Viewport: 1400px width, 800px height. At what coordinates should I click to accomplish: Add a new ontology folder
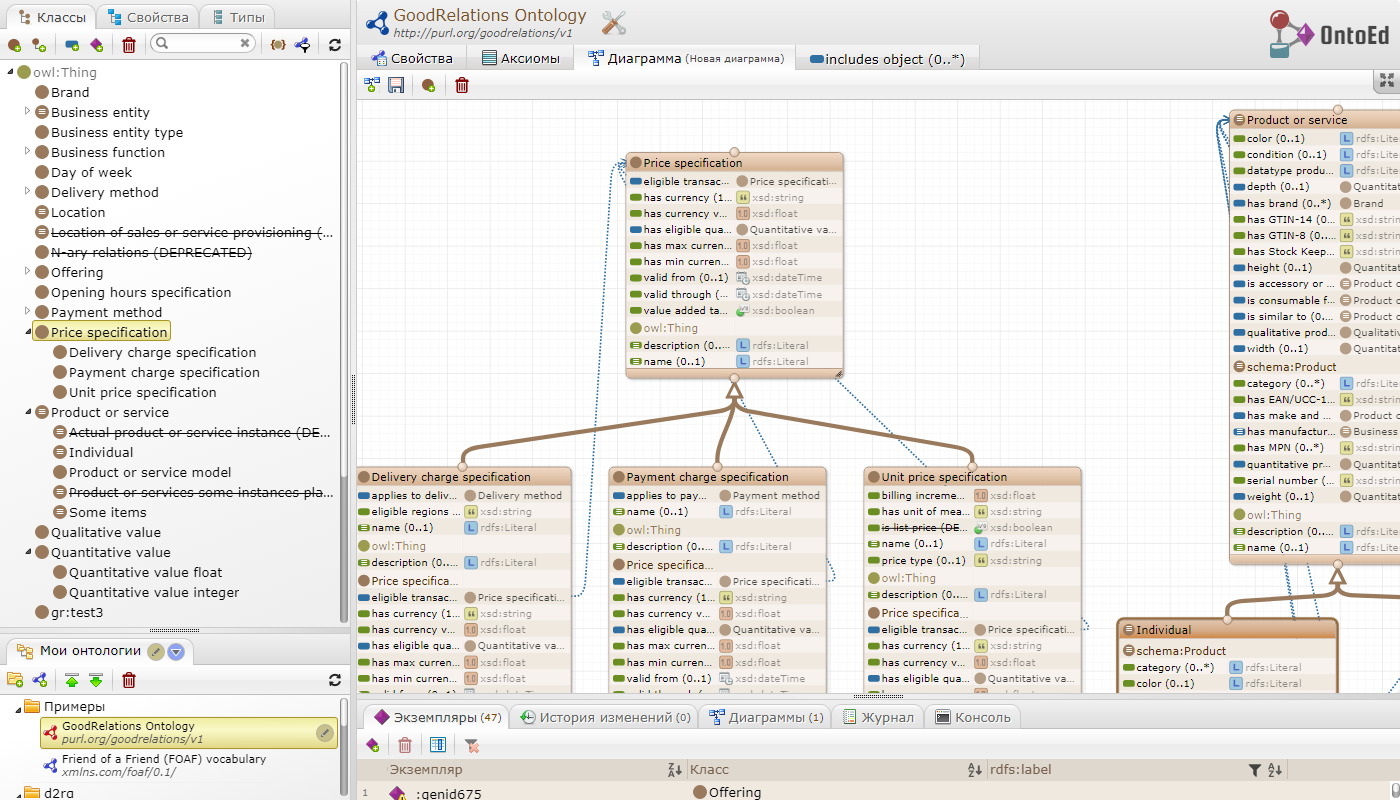[15, 680]
